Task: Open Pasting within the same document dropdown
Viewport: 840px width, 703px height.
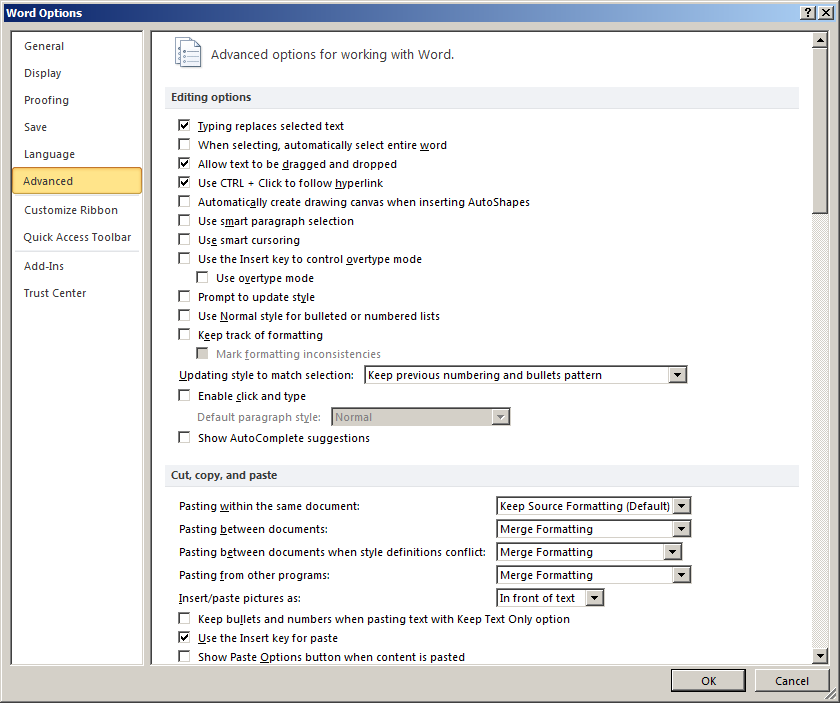Action: point(681,507)
